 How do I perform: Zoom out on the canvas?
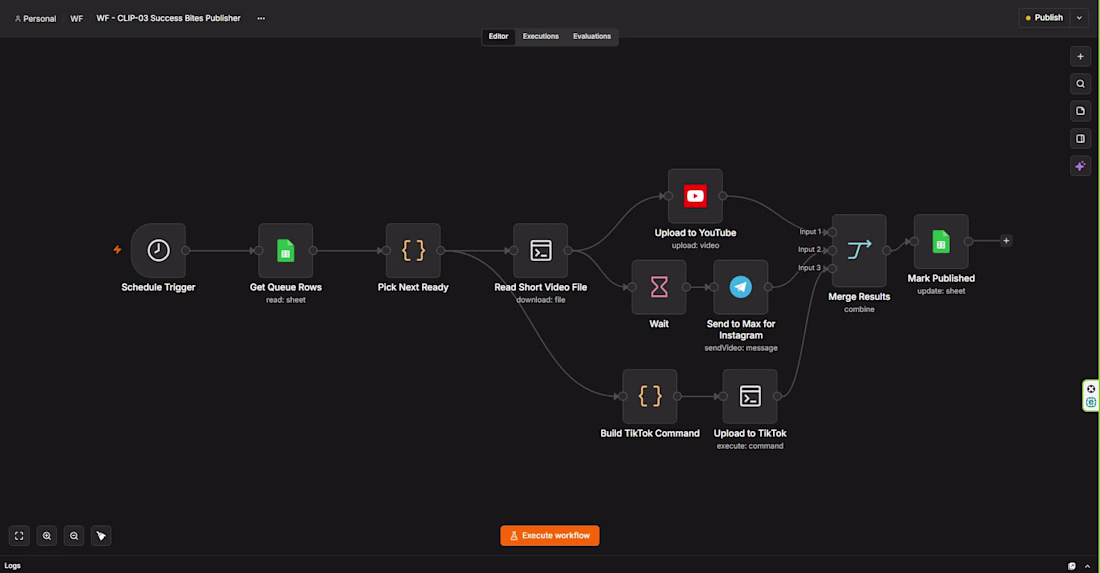pos(74,536)
